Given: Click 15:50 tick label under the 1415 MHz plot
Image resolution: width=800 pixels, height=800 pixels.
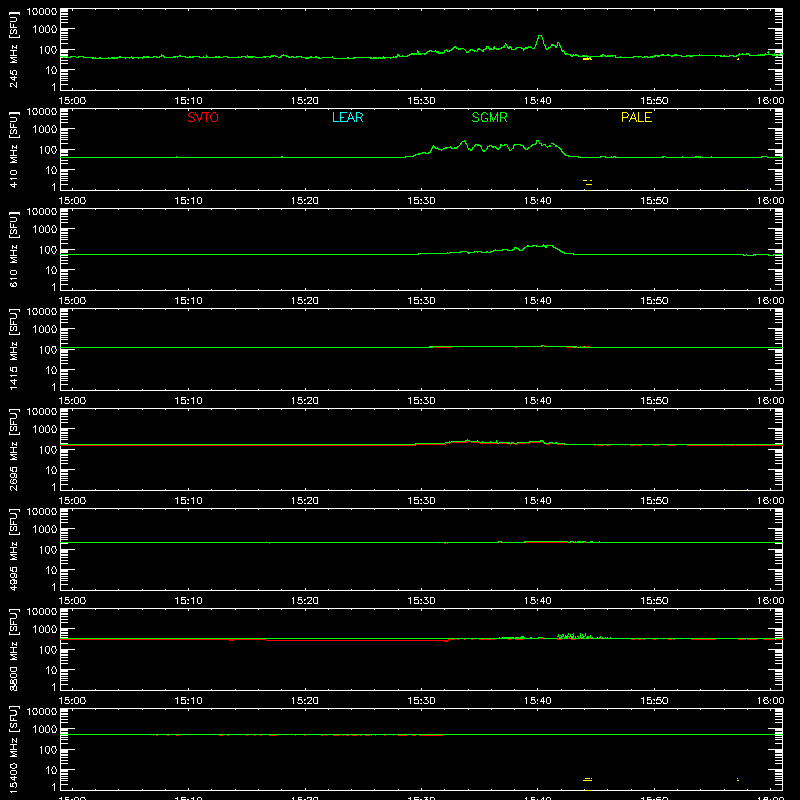Looking at the screenshot, I should pyautogui.click(x=654, y=401).
